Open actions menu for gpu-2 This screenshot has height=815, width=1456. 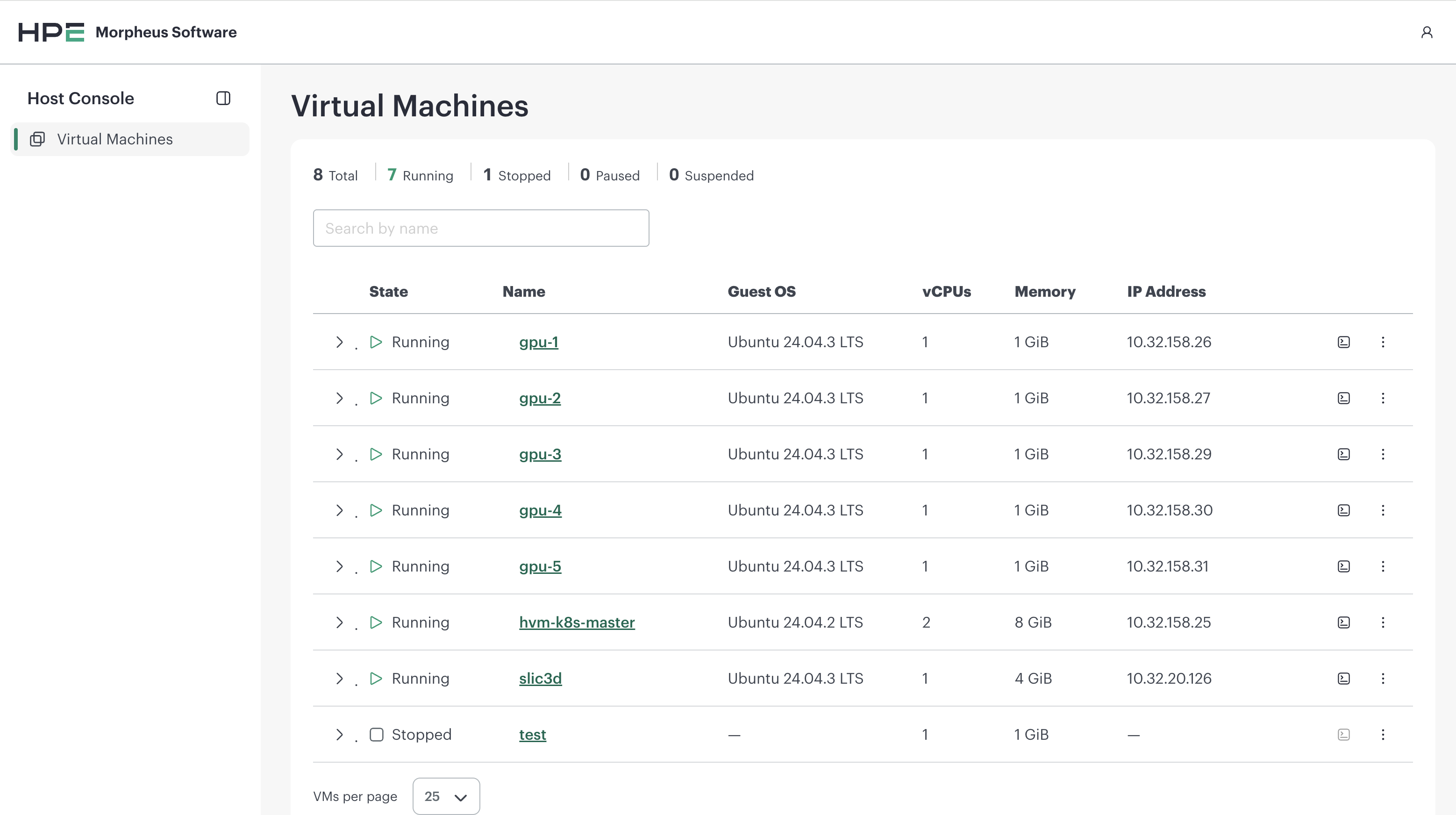[1383, 398]
